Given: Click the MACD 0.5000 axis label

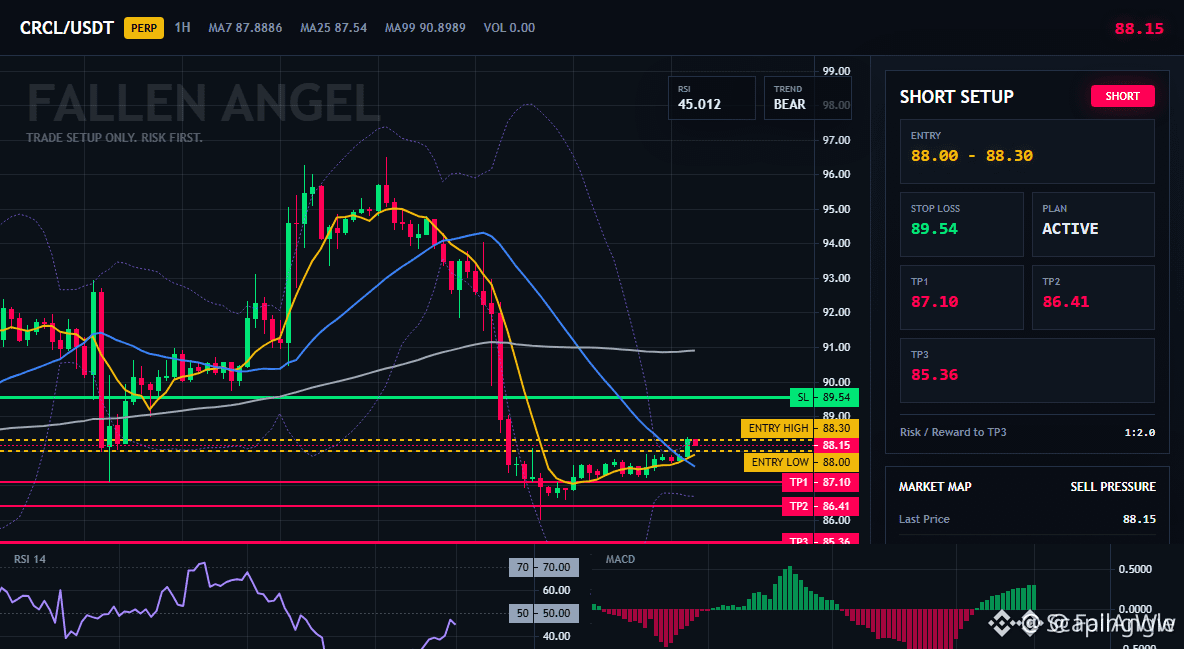Looking at the screenshot, I should 1135,569.
